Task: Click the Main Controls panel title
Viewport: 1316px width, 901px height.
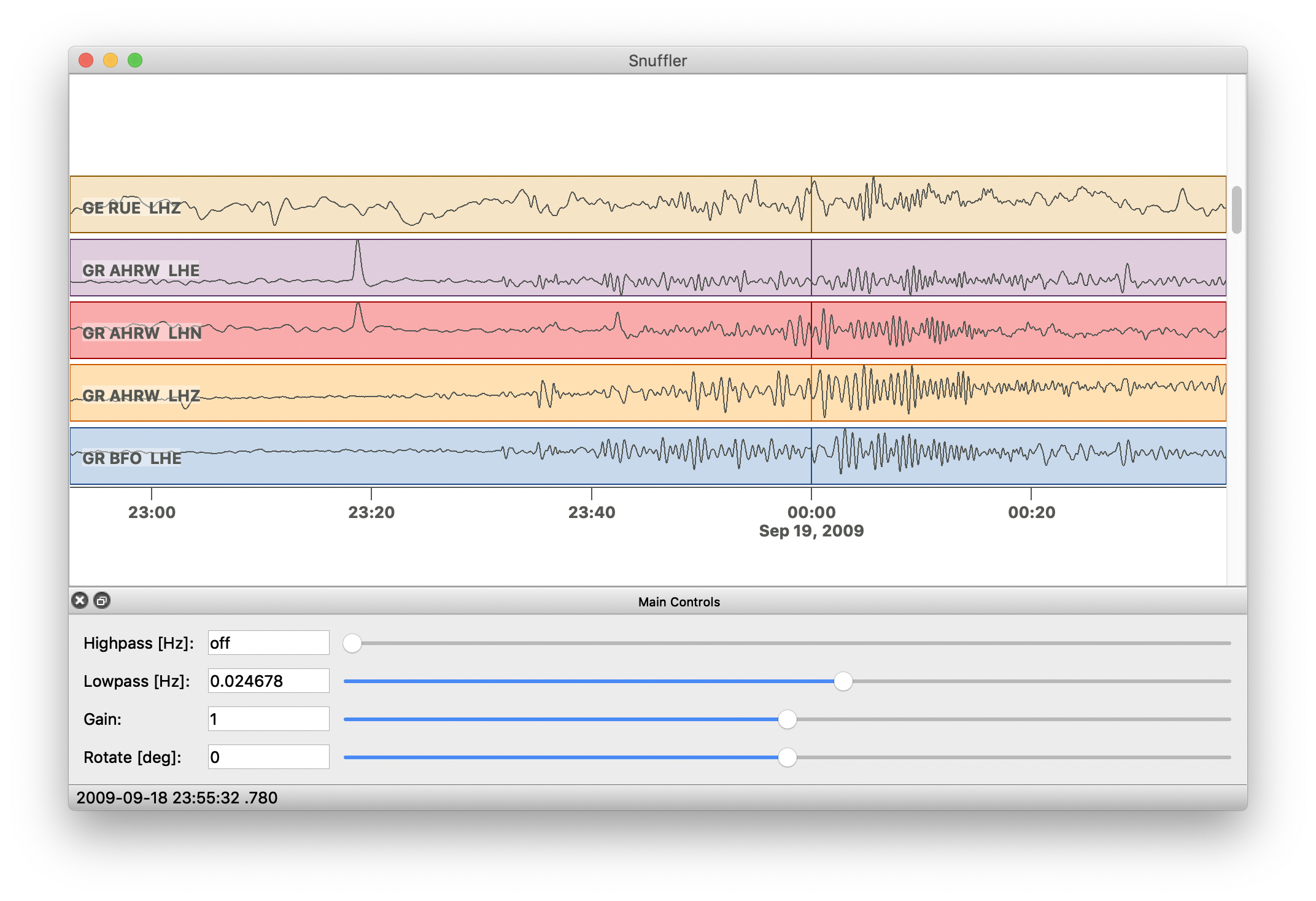Action: click(679, 601)
